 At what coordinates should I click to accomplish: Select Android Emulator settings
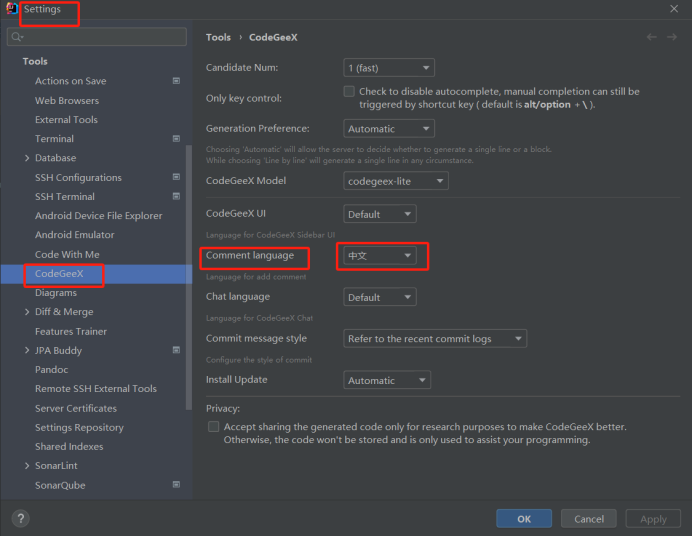point(75,235)
